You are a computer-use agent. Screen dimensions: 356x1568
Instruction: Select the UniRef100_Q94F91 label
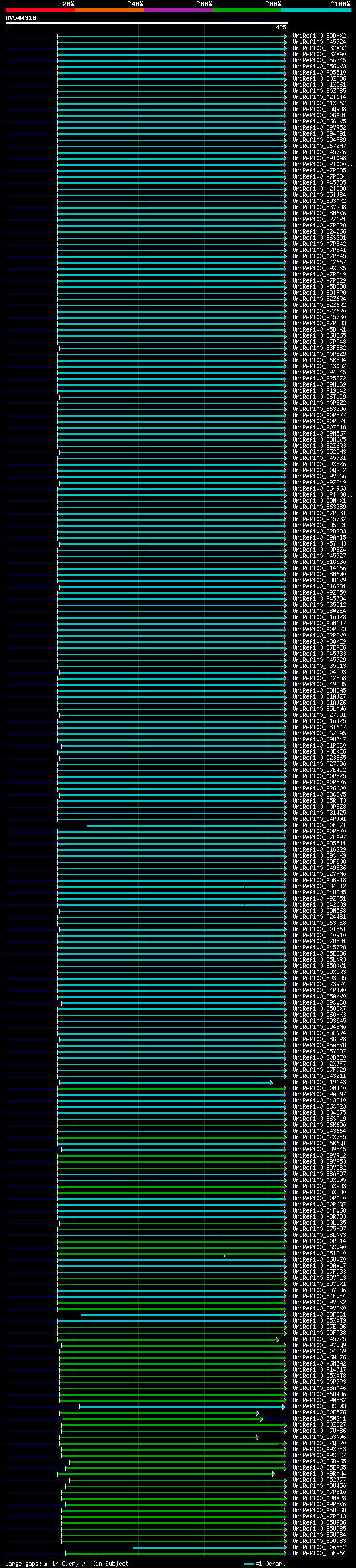pyautogui.click(x=319, y=134)
